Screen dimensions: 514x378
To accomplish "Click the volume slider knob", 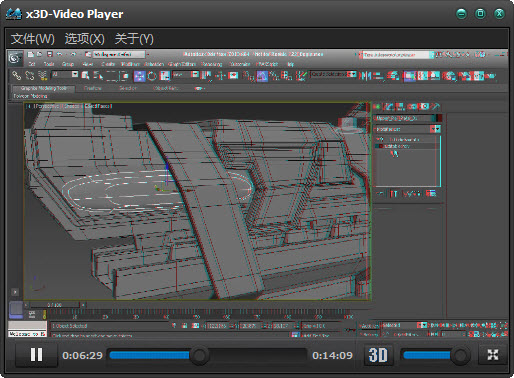I will click(x=460, y=356).
